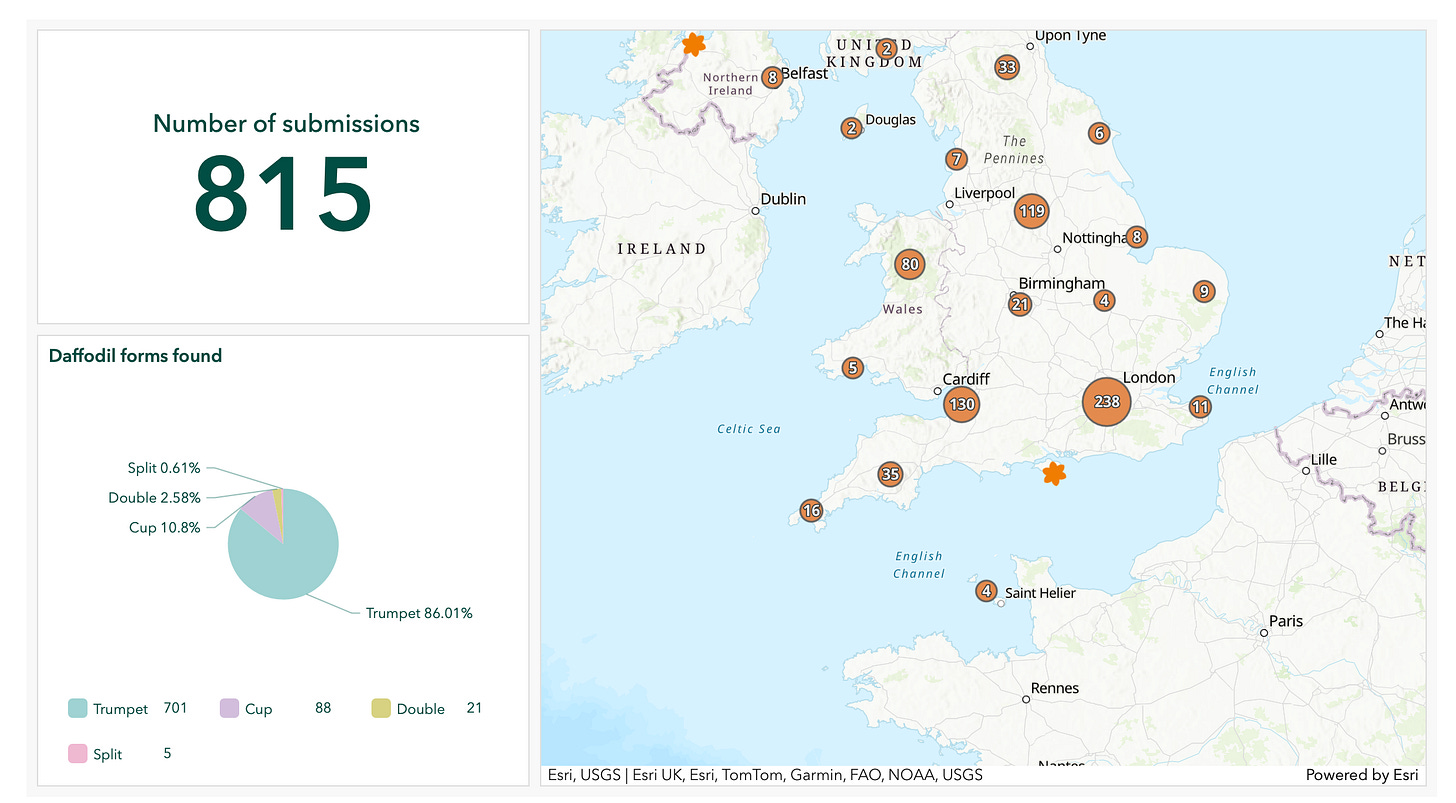Click the orange daffodil marker in Northern Ireland
Viewport: 1456px width, 803px height.
693,44
